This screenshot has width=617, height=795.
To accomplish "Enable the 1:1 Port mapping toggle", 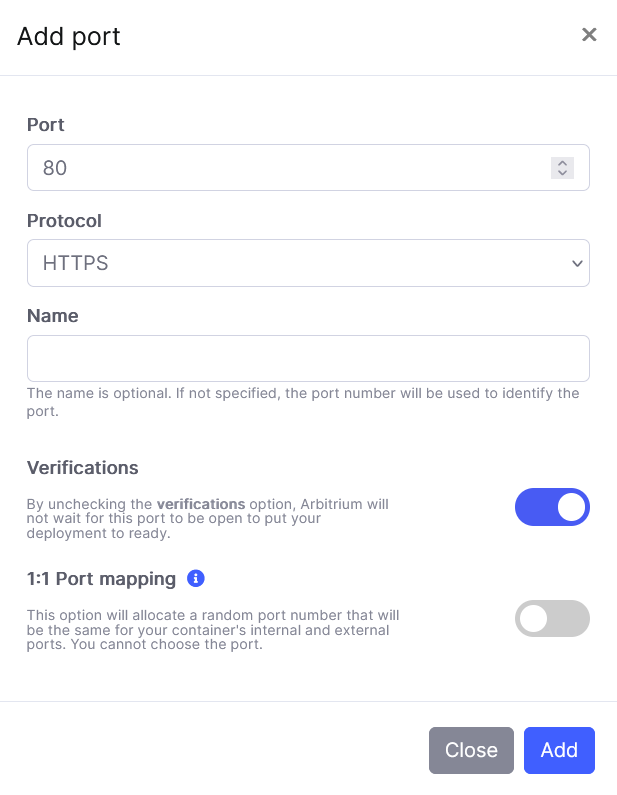I will [x=552, y=619].
